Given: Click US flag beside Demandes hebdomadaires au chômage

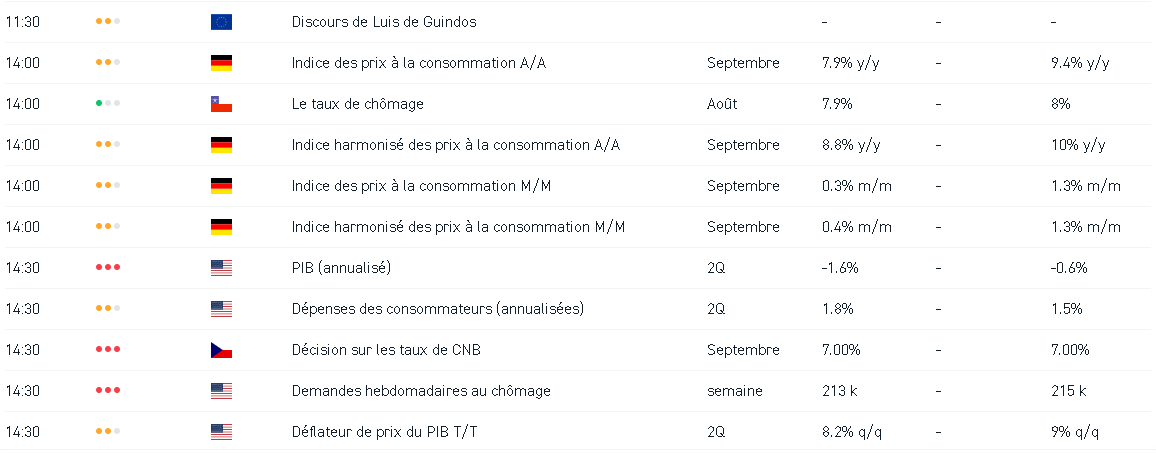Looking at the screenshot, I should coord(221,391).
